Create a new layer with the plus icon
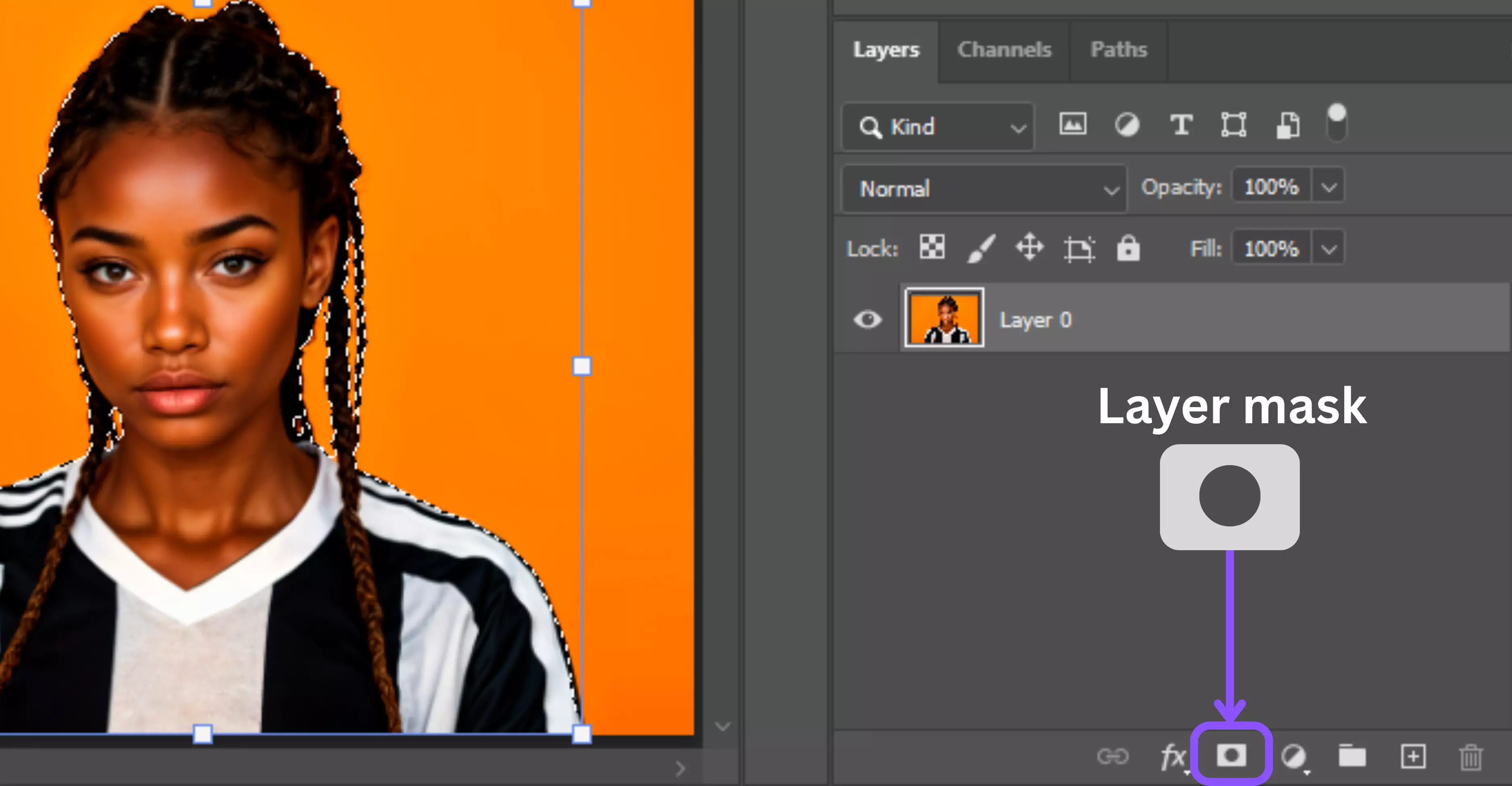Screen dimensions: 1512x786 coord(1413,756)
